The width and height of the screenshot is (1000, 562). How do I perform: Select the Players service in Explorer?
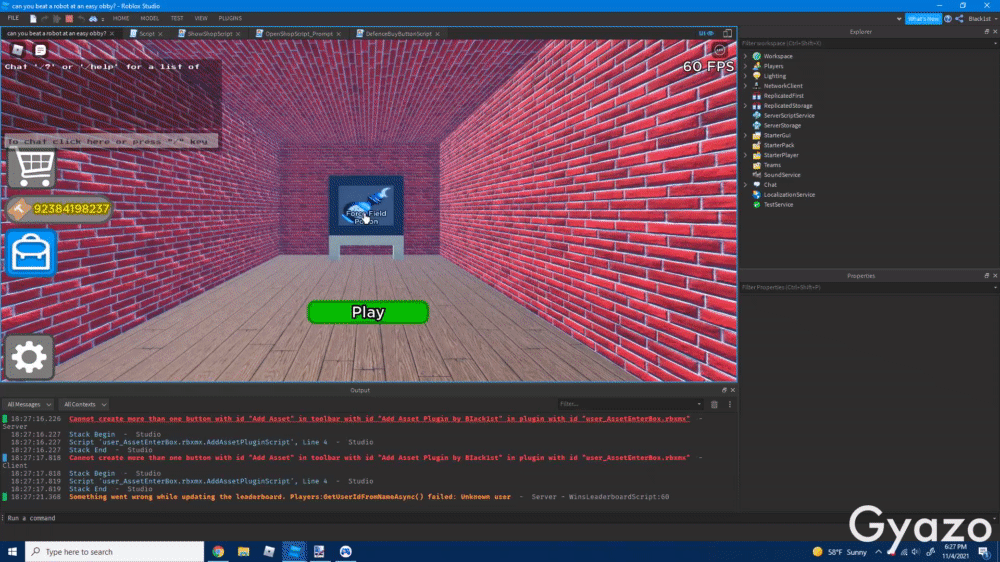(x=773, y=66)
